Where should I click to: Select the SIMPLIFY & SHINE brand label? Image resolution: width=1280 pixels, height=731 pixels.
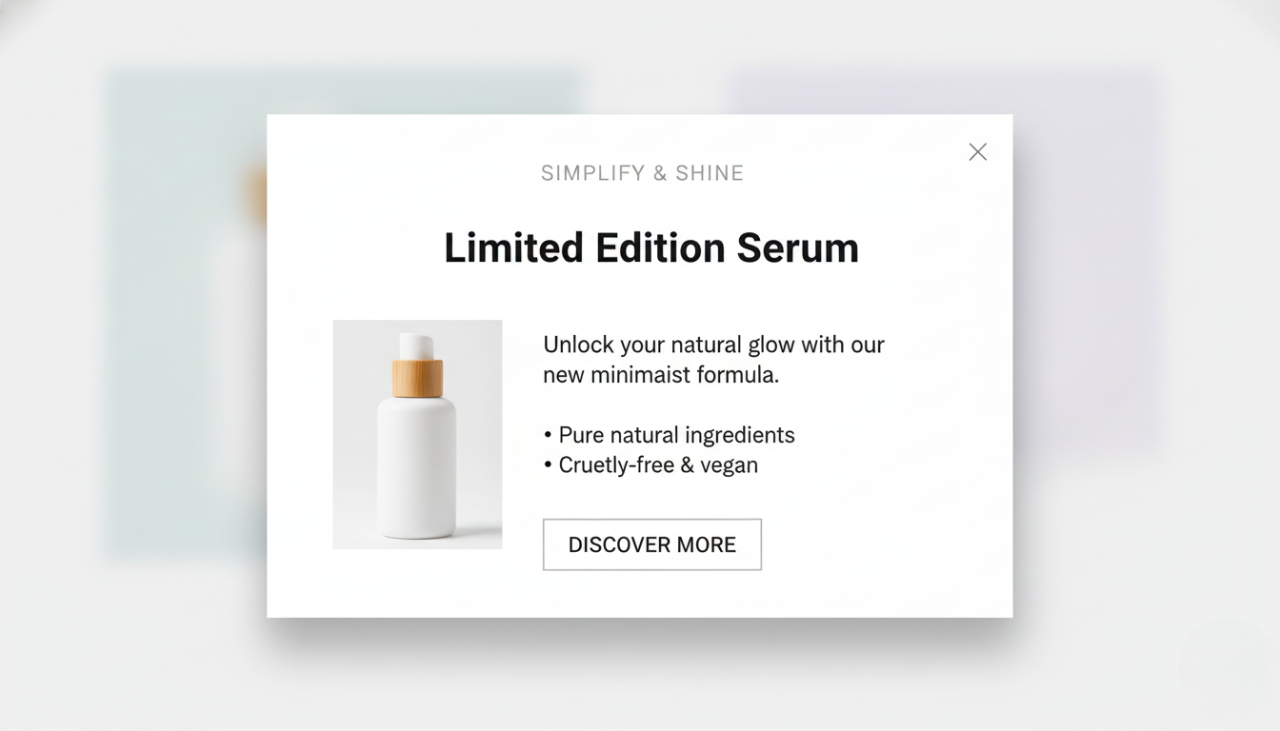pyautogui.click(x=642, y=173)
